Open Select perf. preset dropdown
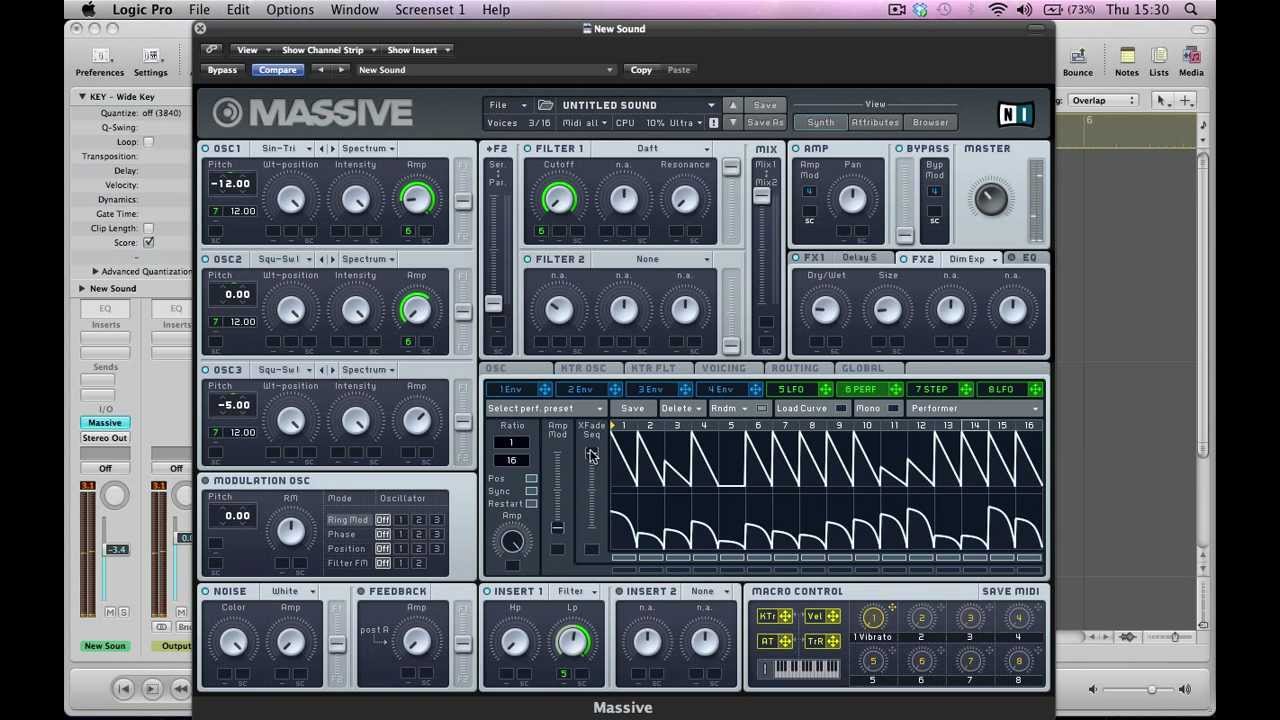Image resolution: width=1280 pixels, height=720 pixels. [x=545, y=408]
